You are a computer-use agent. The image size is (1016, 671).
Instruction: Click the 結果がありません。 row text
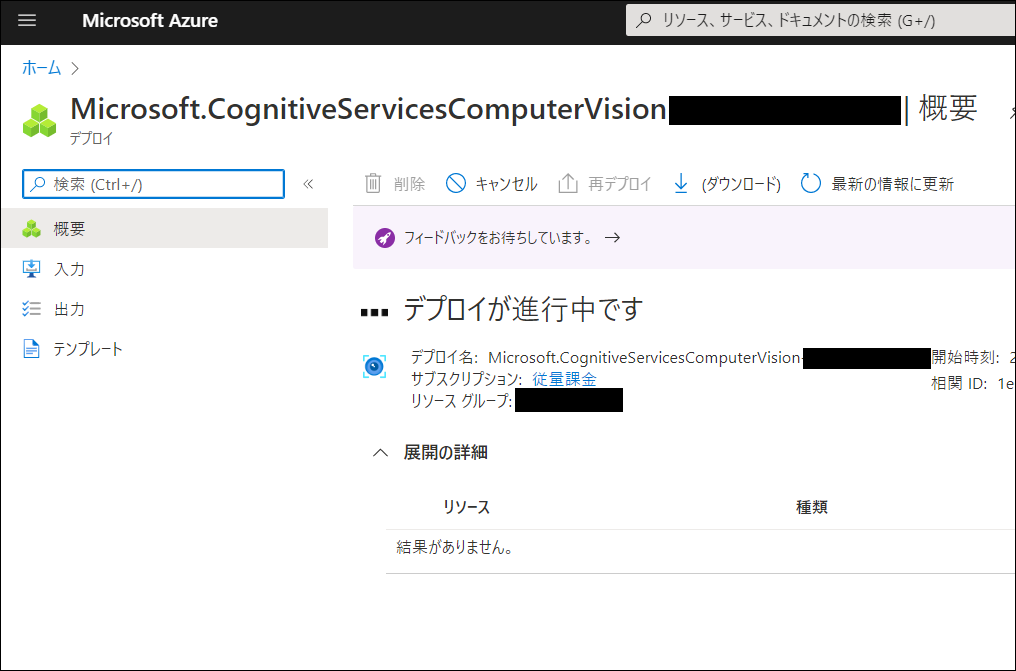[x=456, y=547]
